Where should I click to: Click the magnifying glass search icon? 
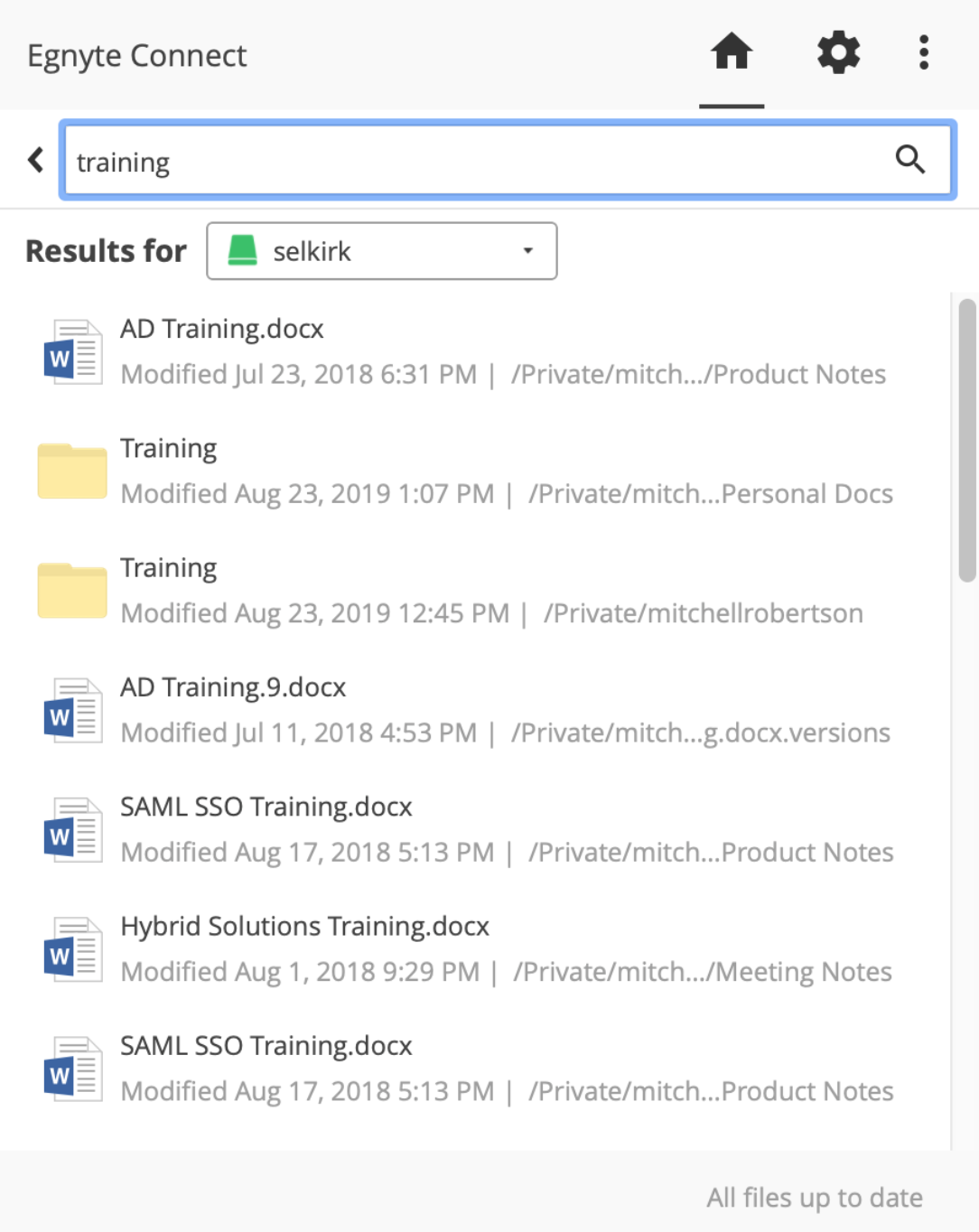pos(909,160)
